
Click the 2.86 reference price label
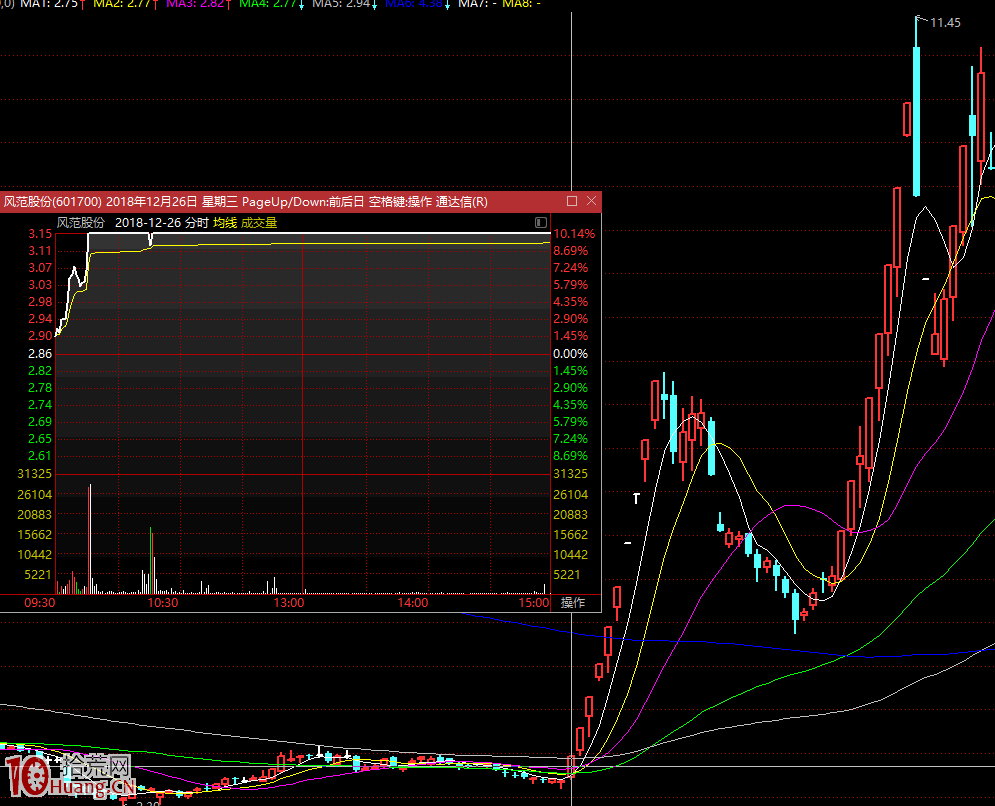click(40, 354)
